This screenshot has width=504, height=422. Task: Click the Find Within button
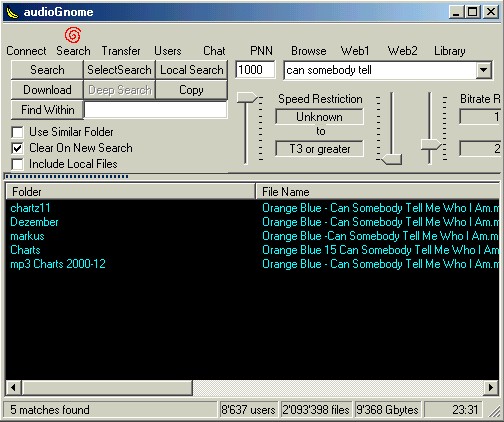(47, 110)
